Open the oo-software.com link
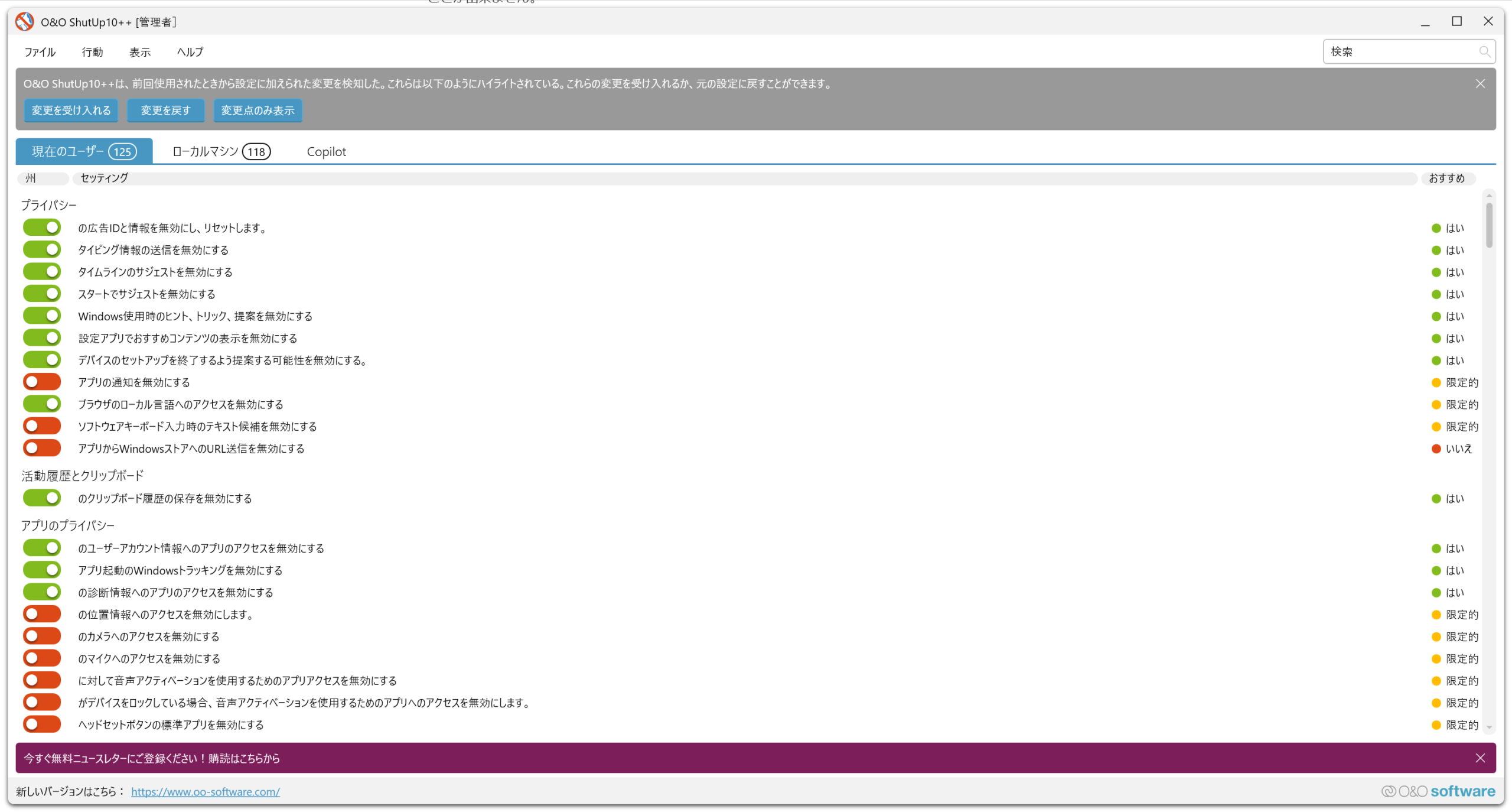The width and height of the screenshot is (1512, 812). (206, 792)
